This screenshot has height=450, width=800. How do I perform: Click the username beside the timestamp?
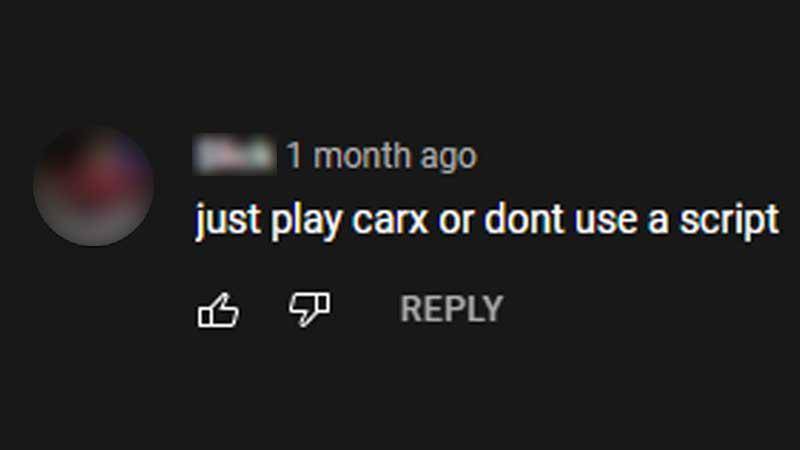(234, 155)
